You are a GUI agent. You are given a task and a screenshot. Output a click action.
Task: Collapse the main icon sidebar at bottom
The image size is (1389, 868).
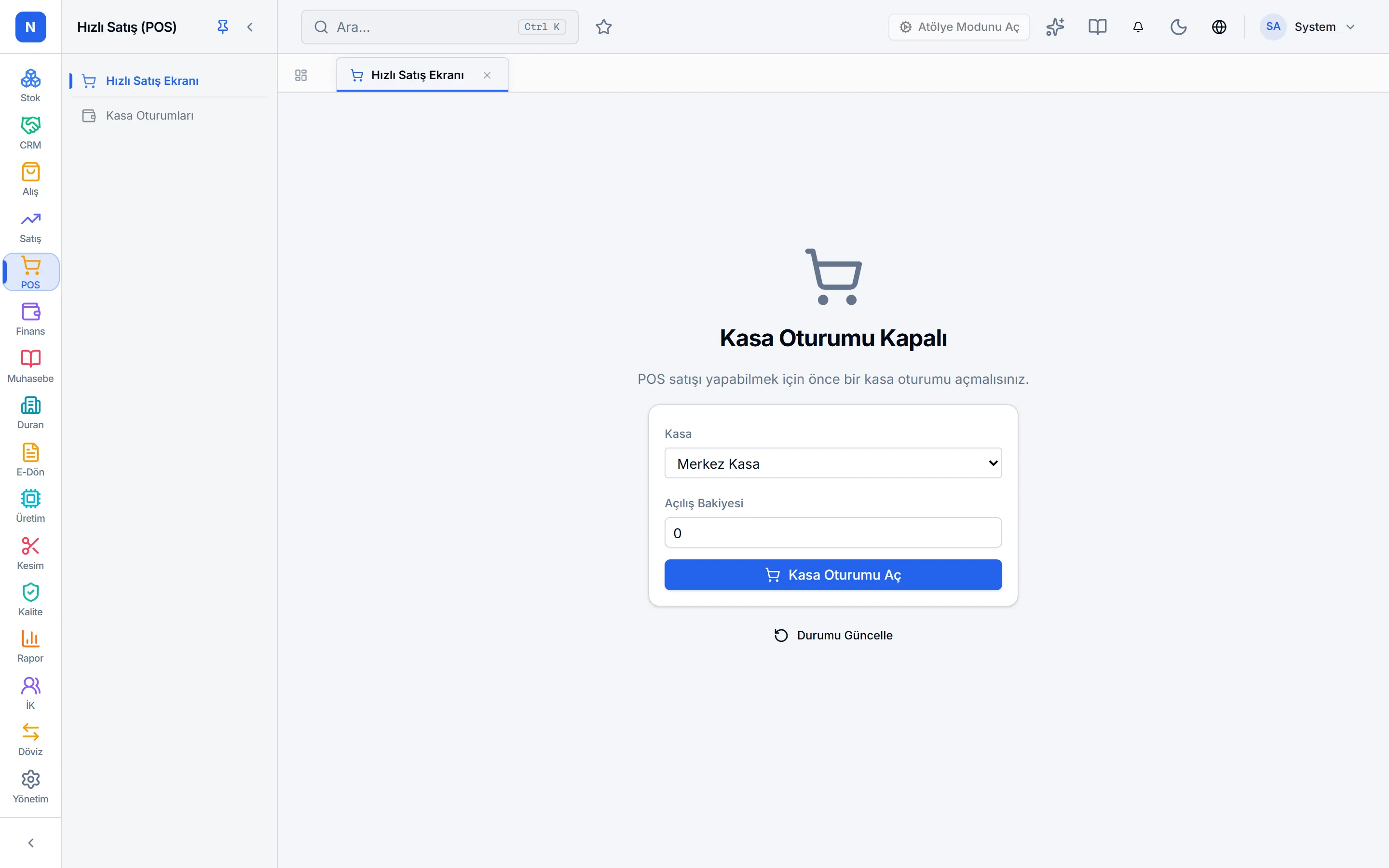pyautogui.click(x=30, y=843)
